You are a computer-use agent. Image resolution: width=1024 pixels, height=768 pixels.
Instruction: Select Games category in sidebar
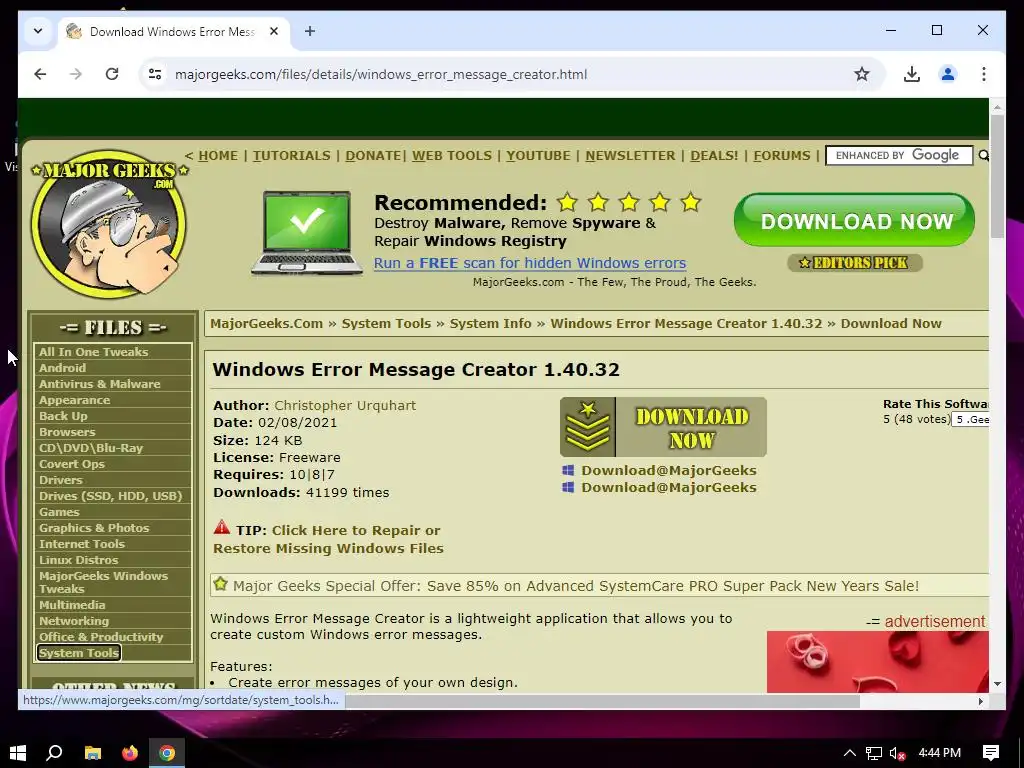pos(59,512)
